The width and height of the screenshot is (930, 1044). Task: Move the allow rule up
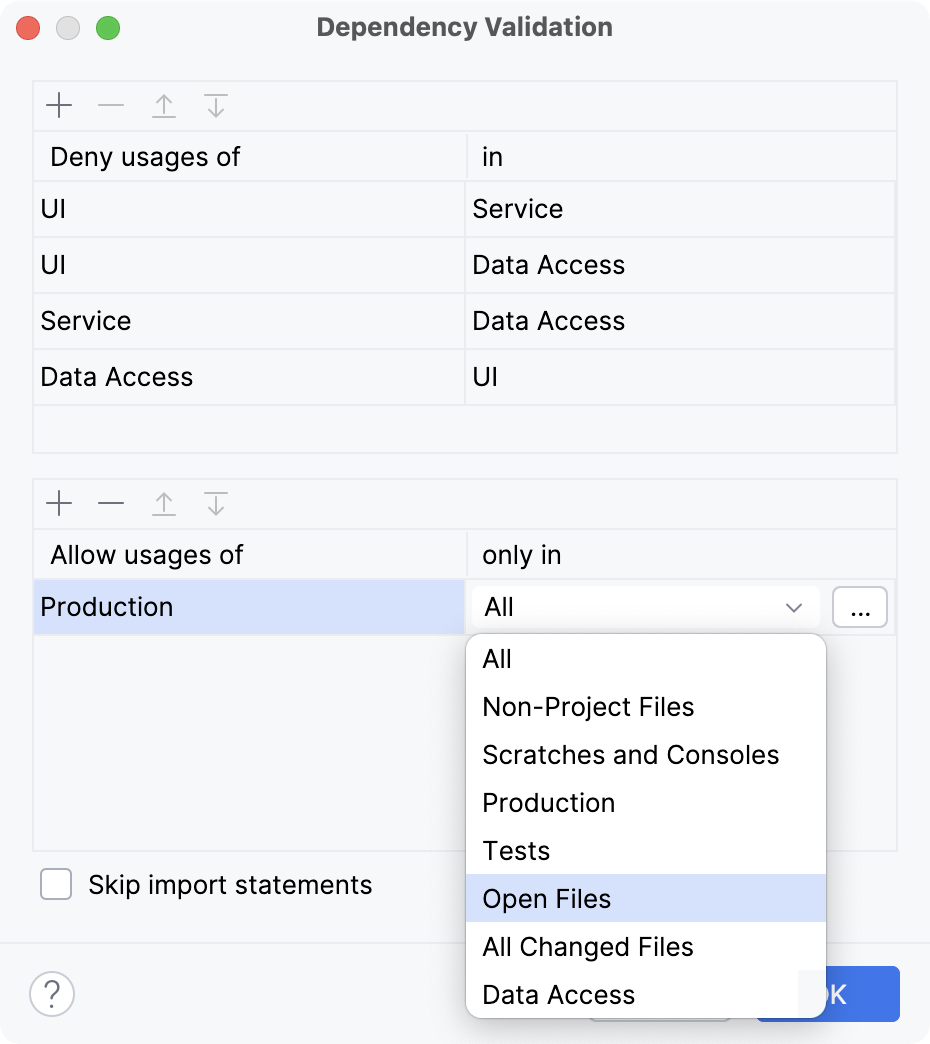click(163, 503)
